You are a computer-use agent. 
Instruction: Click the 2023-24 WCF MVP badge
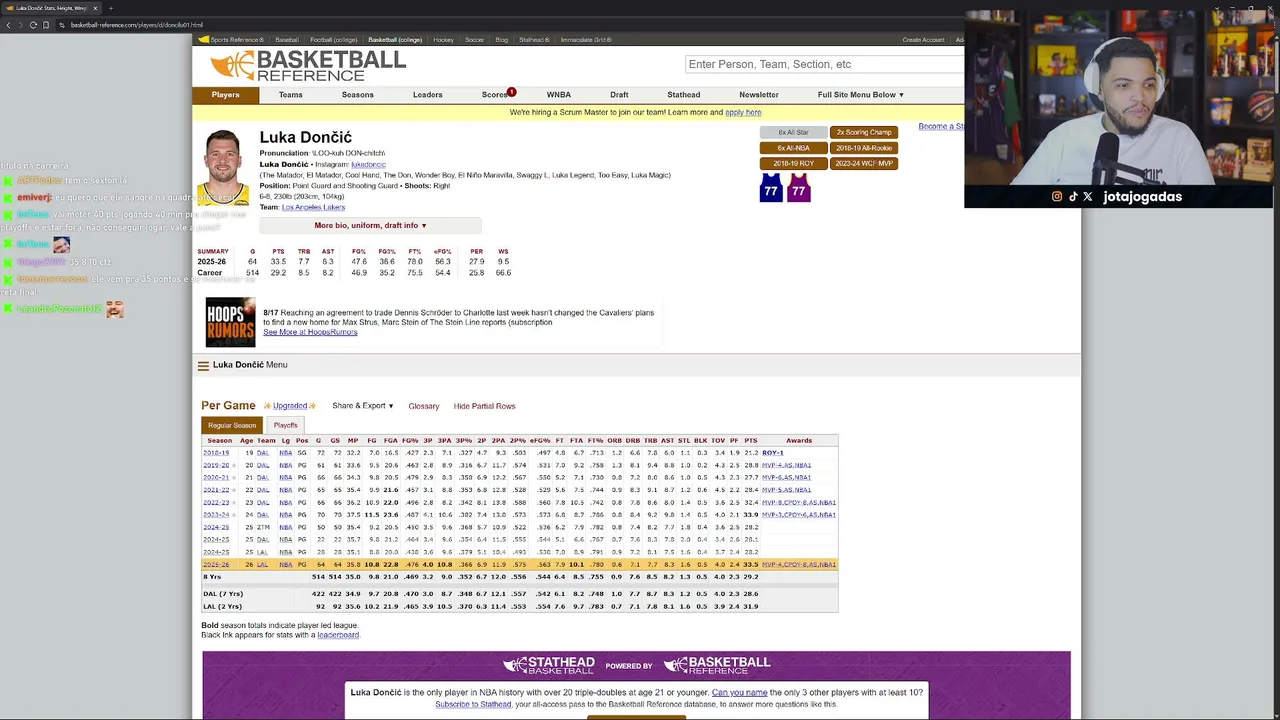click(864, 163)
